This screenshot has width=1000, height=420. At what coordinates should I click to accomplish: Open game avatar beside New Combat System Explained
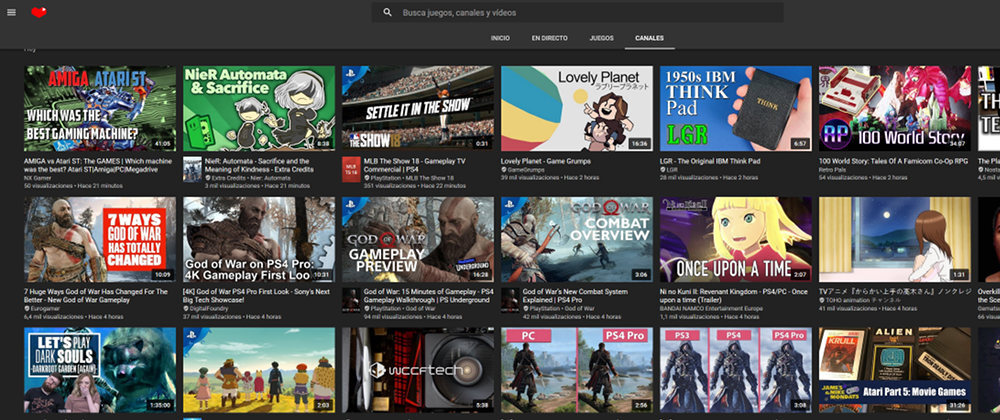pos(510,300)
